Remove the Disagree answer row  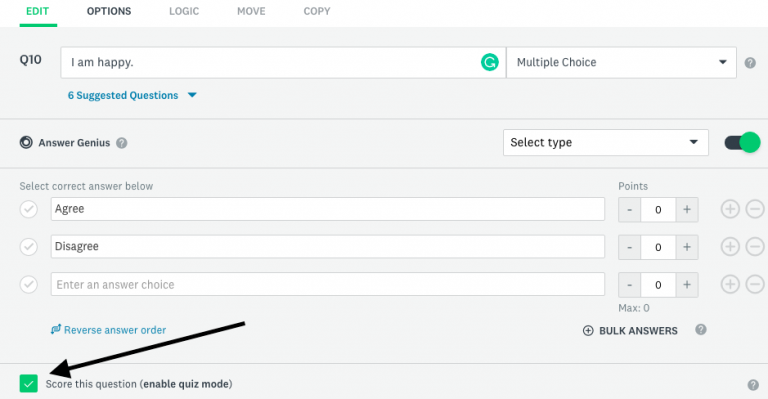click(755, 247)
